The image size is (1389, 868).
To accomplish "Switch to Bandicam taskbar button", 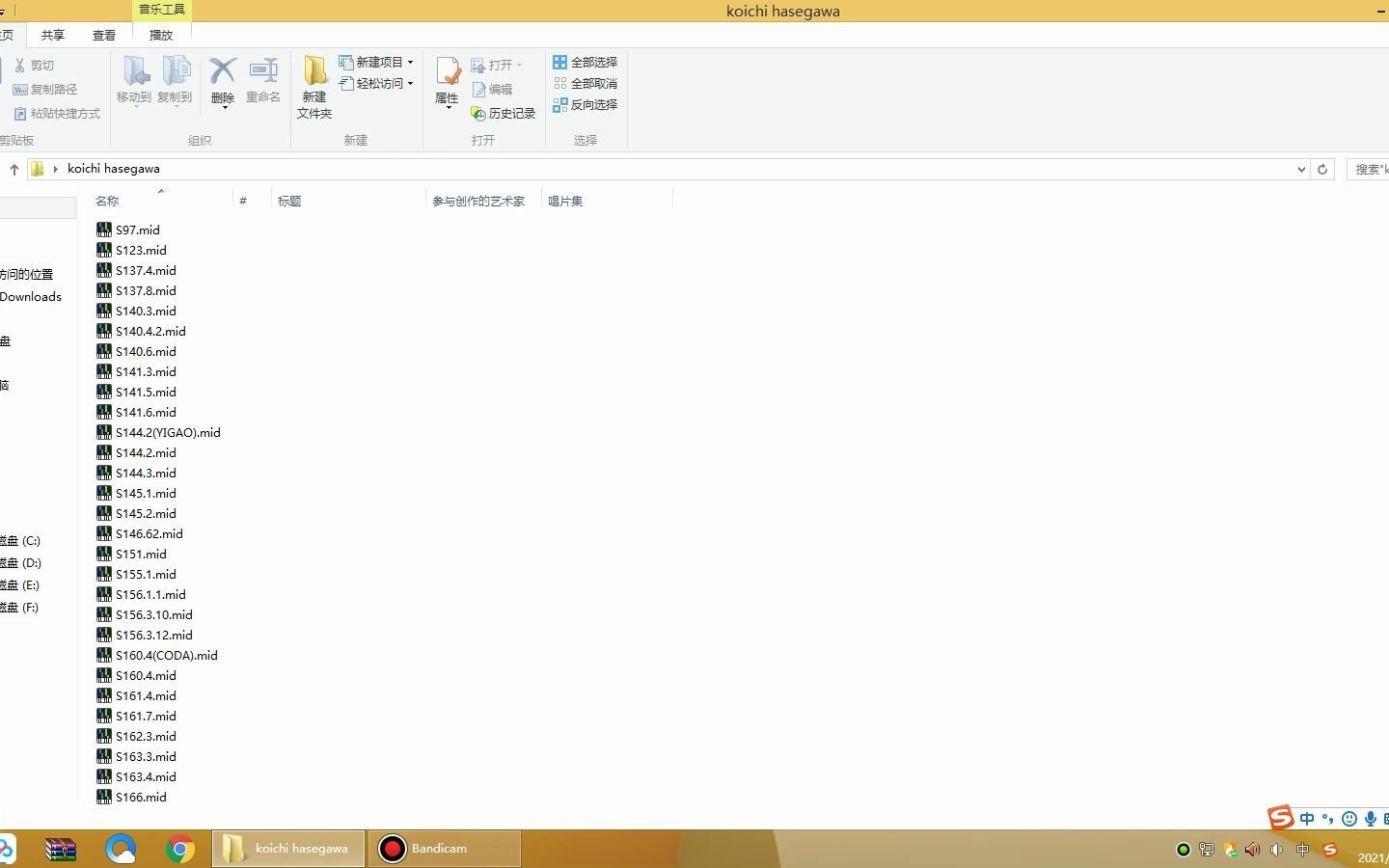I will point(444,849).
